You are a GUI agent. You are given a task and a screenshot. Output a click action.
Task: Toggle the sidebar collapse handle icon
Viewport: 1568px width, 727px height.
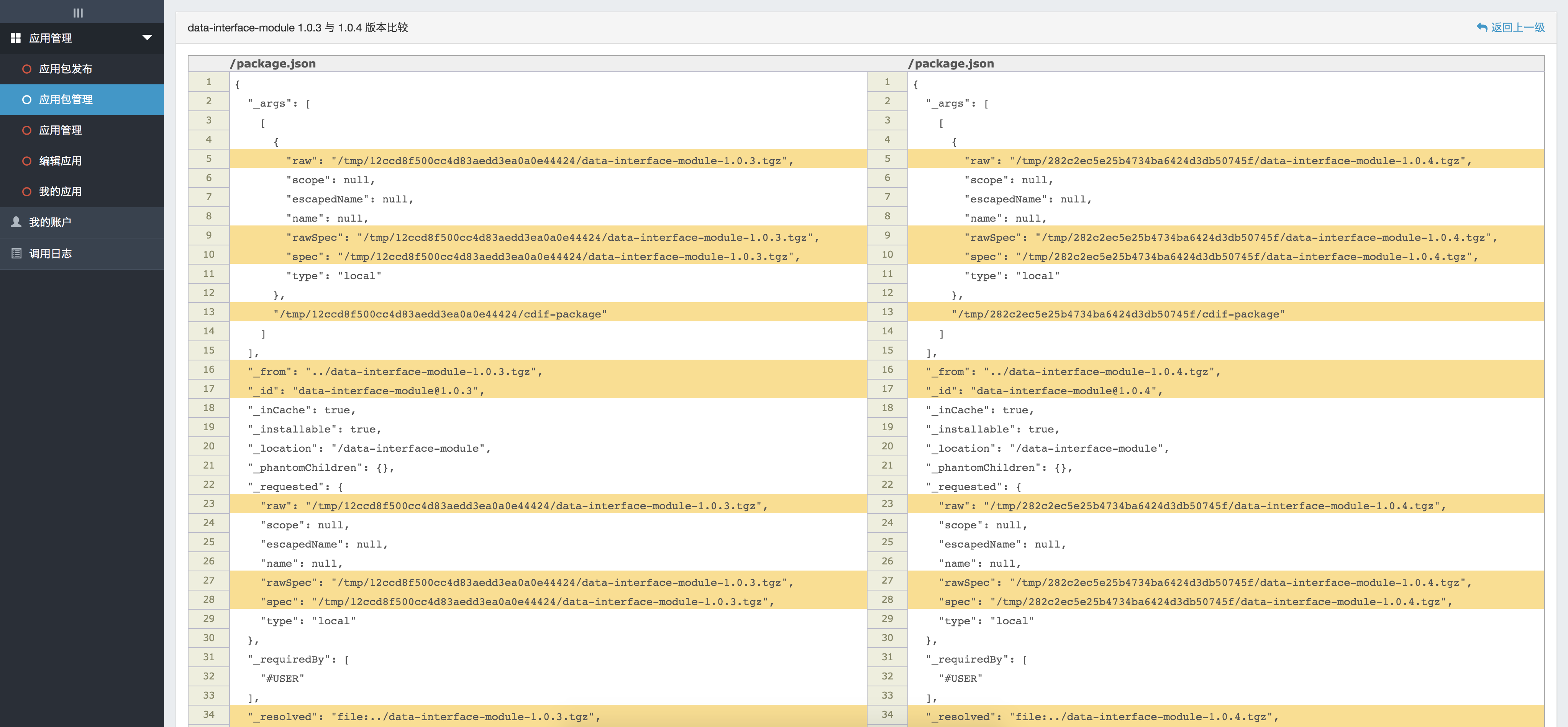[78, 13]
